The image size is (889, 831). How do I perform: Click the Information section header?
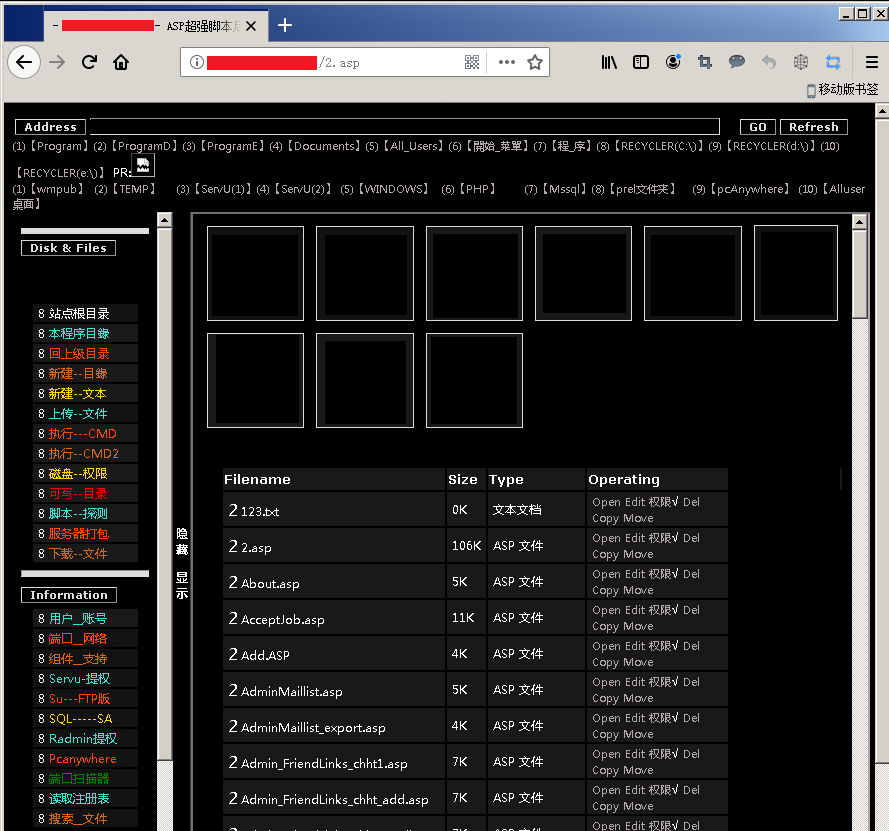coord(69,595)
